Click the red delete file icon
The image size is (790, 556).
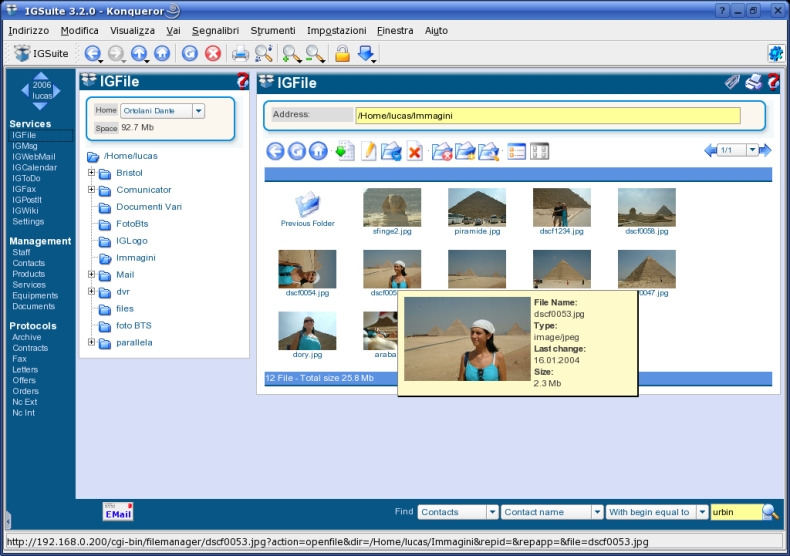[x=415, y=151]
